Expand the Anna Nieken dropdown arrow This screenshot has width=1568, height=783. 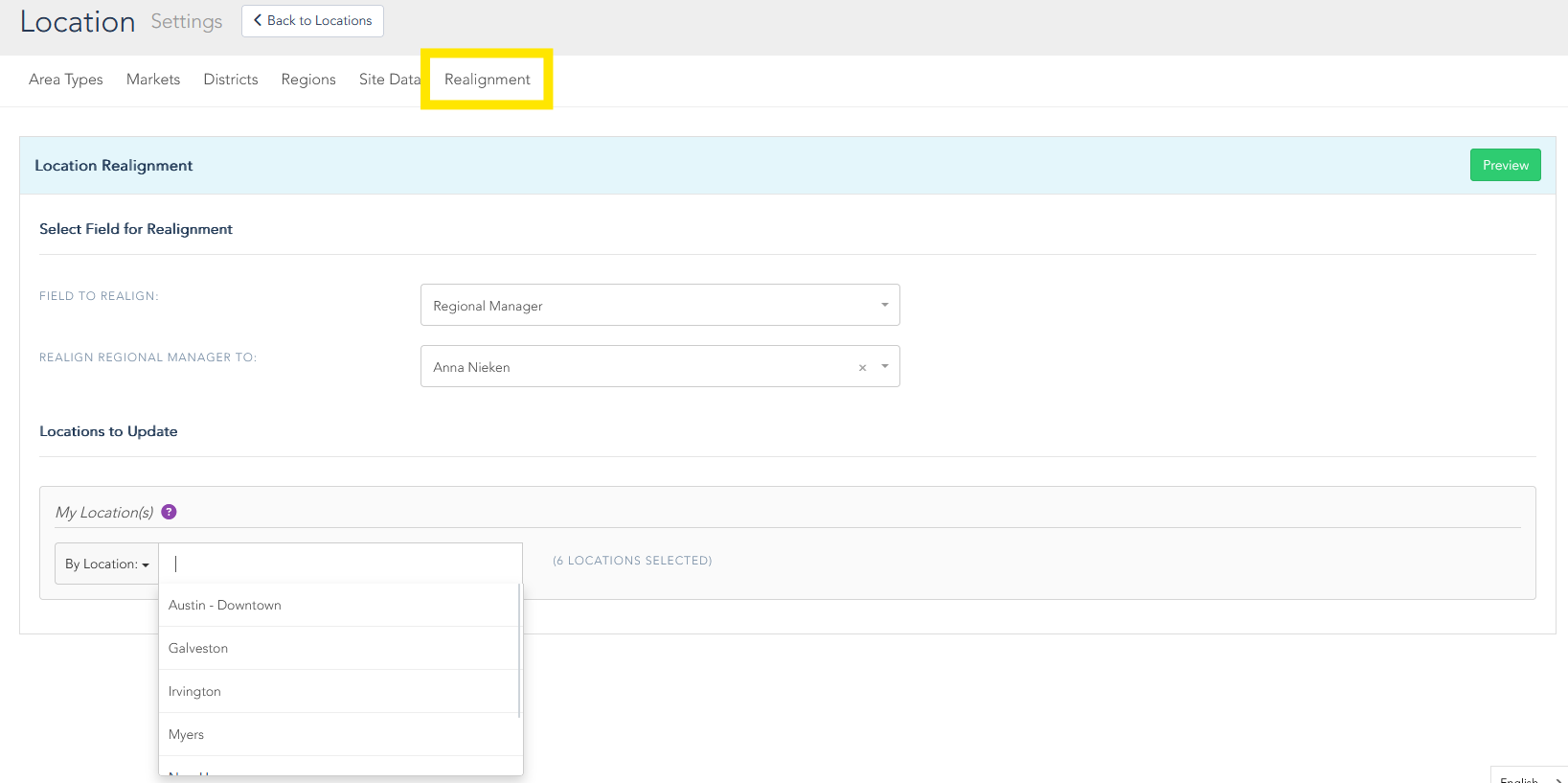[x=885, y=367]
